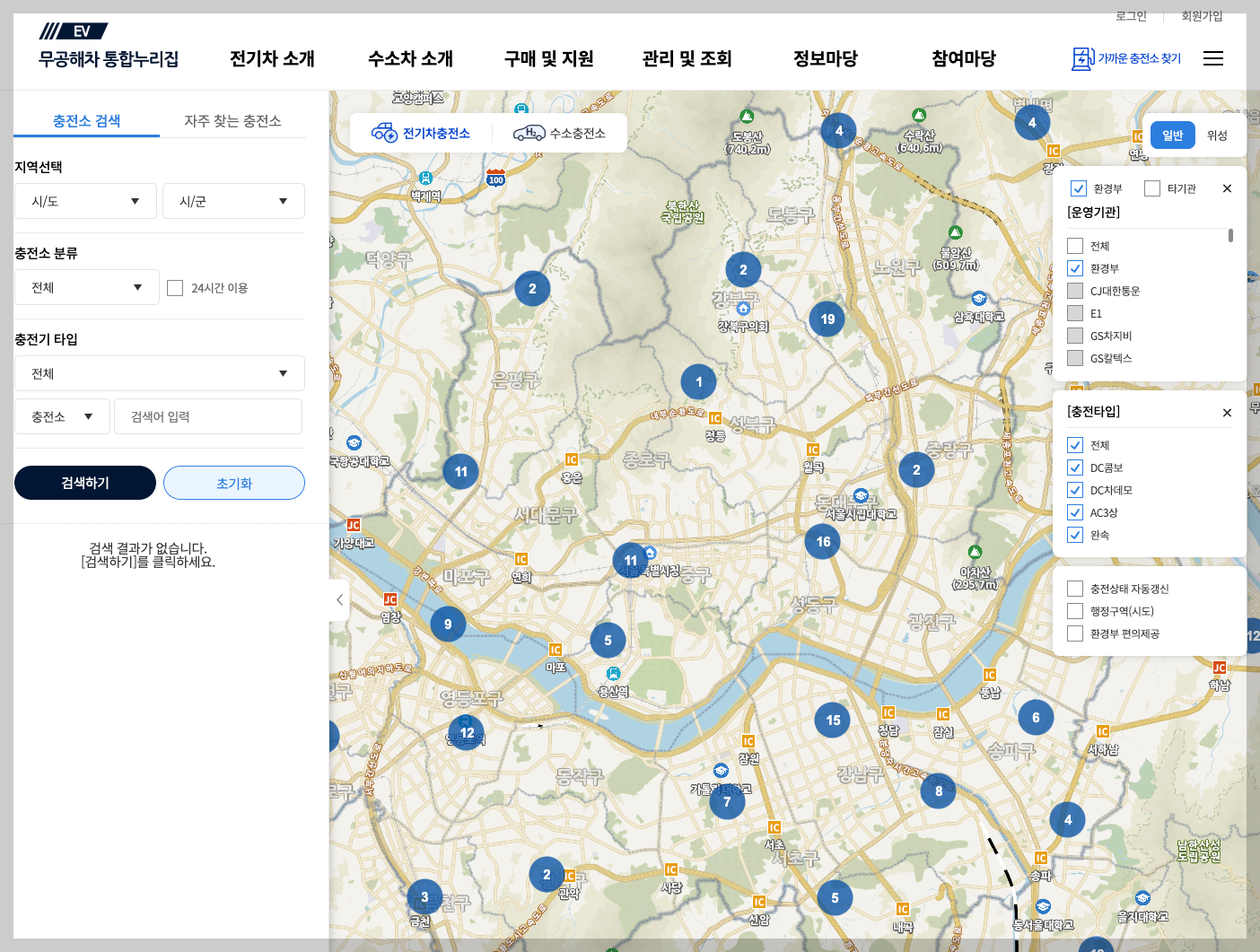Image resolution: width=1260 pixels, height=952 pixels.
Task: Open the 수소차 소개 menu
Action: click(x=410, y=58)
